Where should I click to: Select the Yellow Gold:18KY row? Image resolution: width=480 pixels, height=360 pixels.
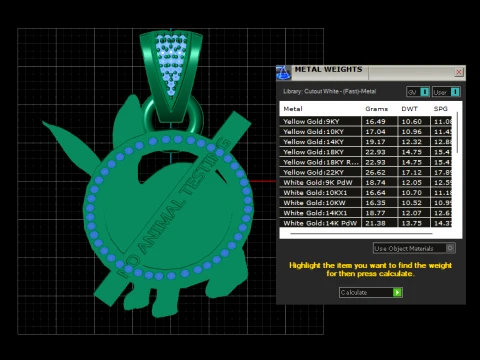pyautogui.click(x=366, y=152)
